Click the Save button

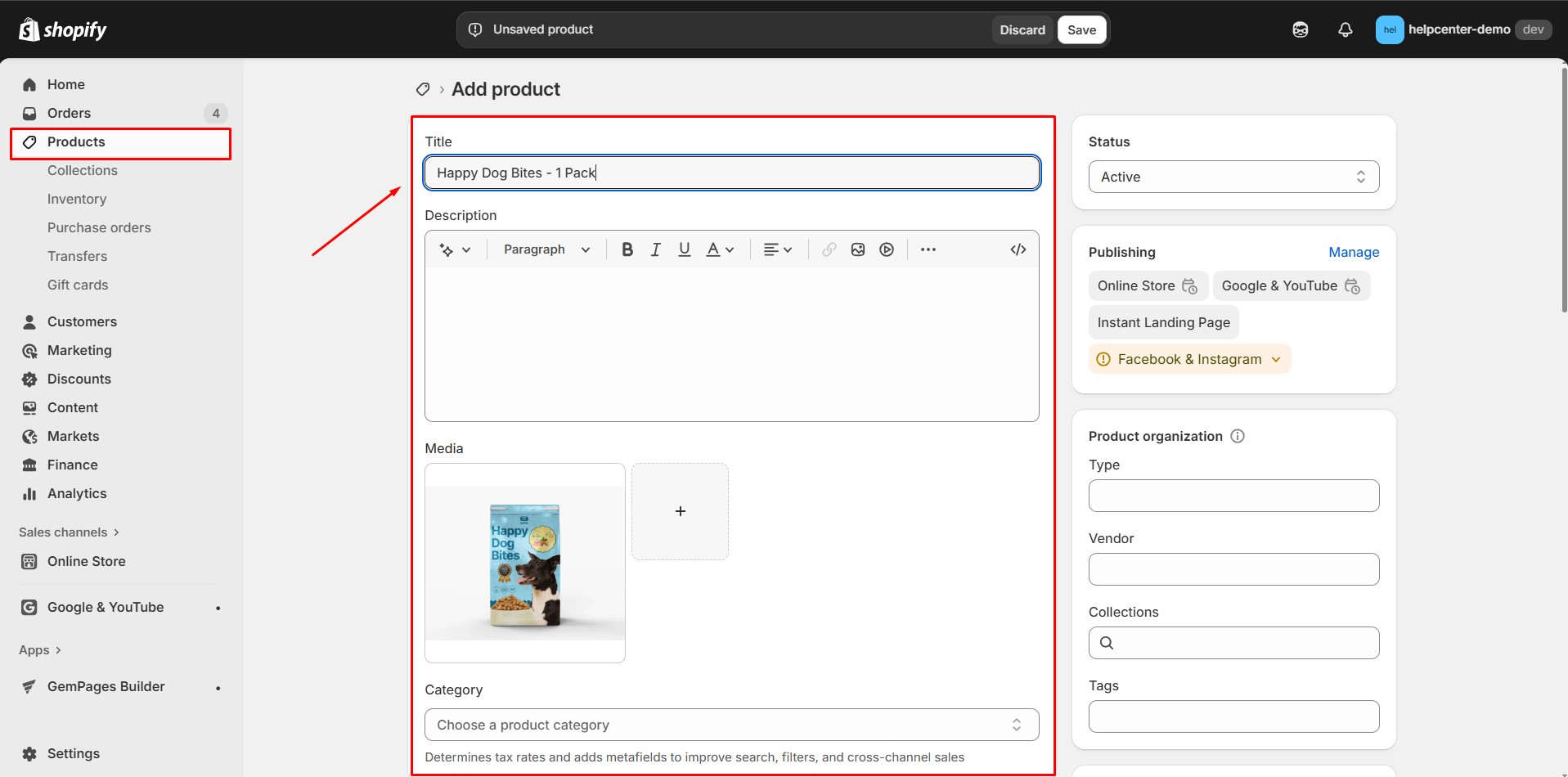[x=1081, y=29]
